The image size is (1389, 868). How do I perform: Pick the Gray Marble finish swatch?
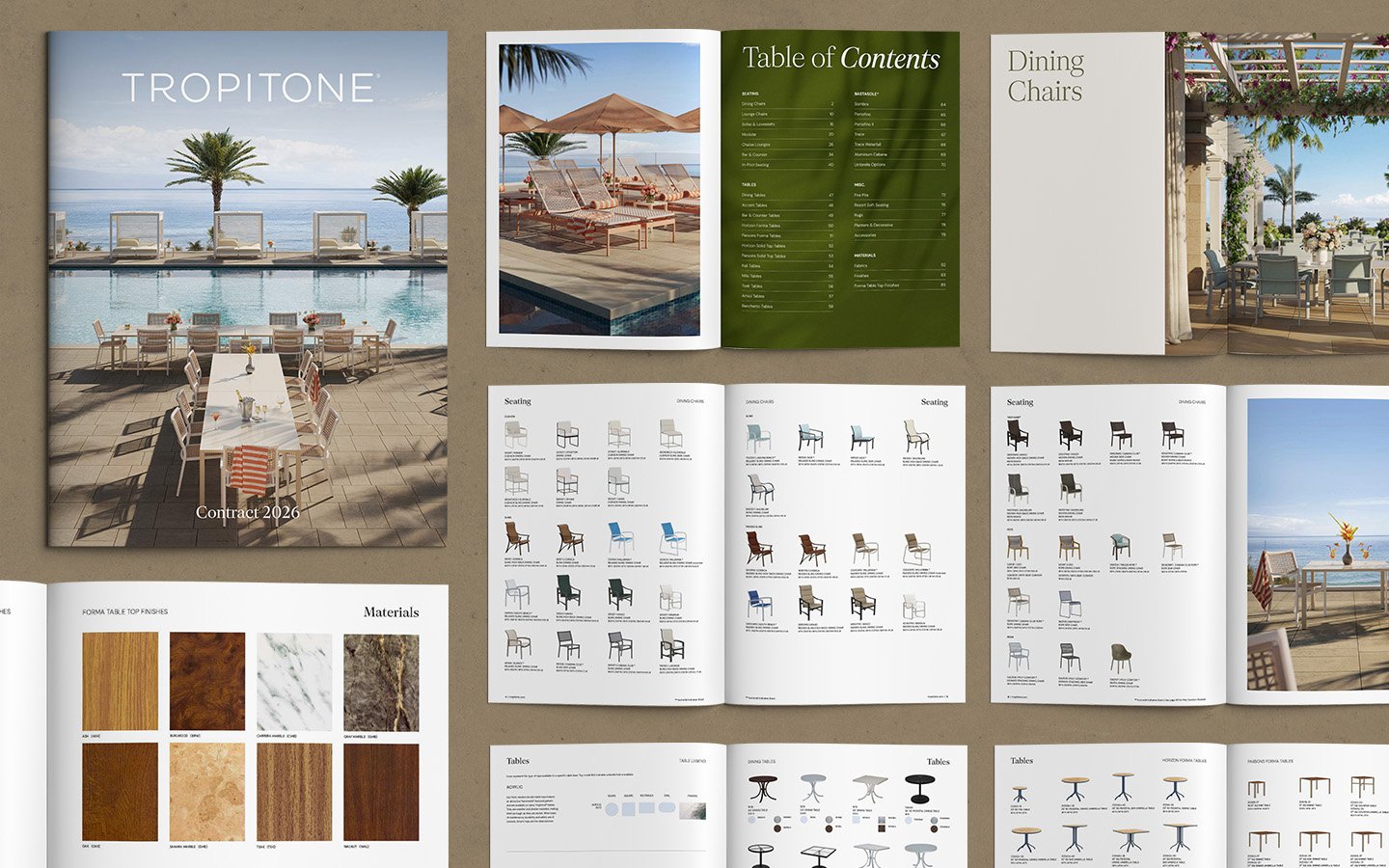point(381,681)
